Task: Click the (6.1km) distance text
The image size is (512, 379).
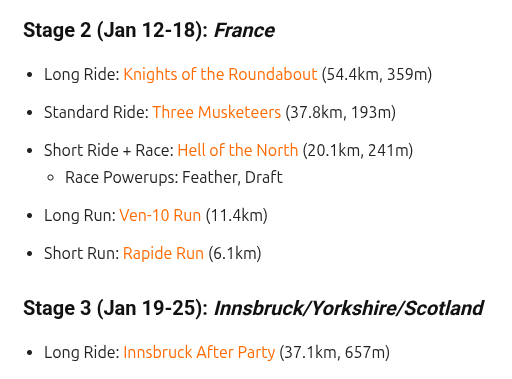Action: coord(235,253)
